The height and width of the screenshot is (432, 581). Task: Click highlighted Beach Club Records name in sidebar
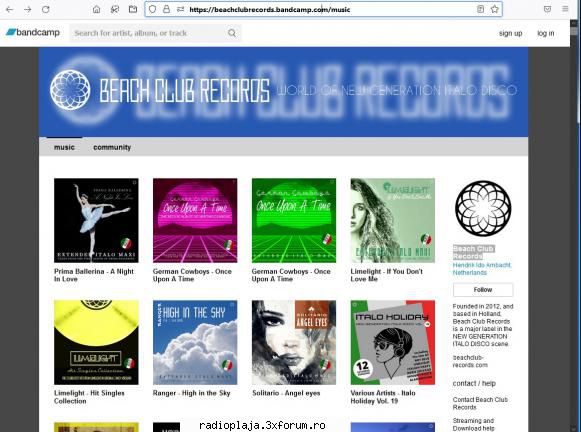[474, 252]
